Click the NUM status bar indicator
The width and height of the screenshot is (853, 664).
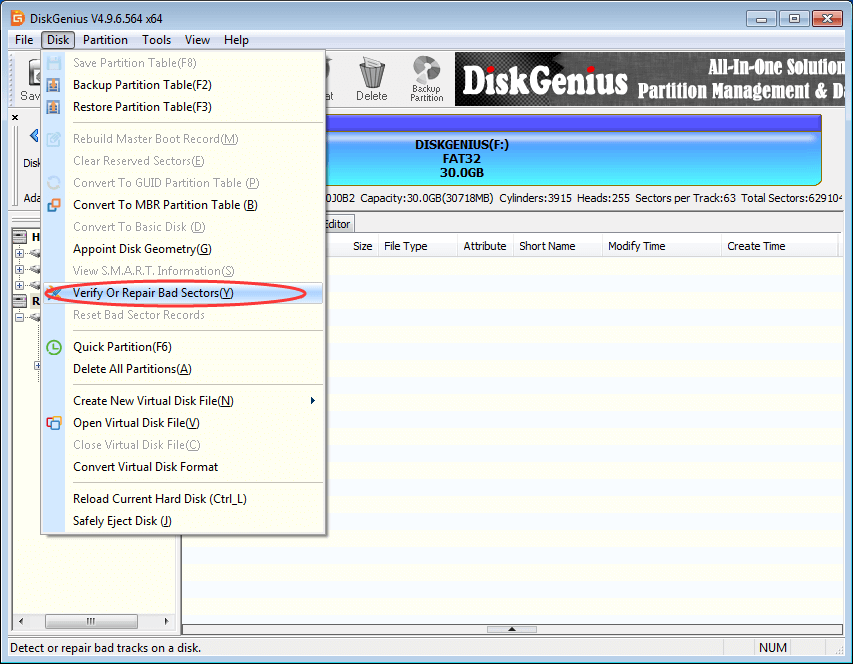click(772, 648)
